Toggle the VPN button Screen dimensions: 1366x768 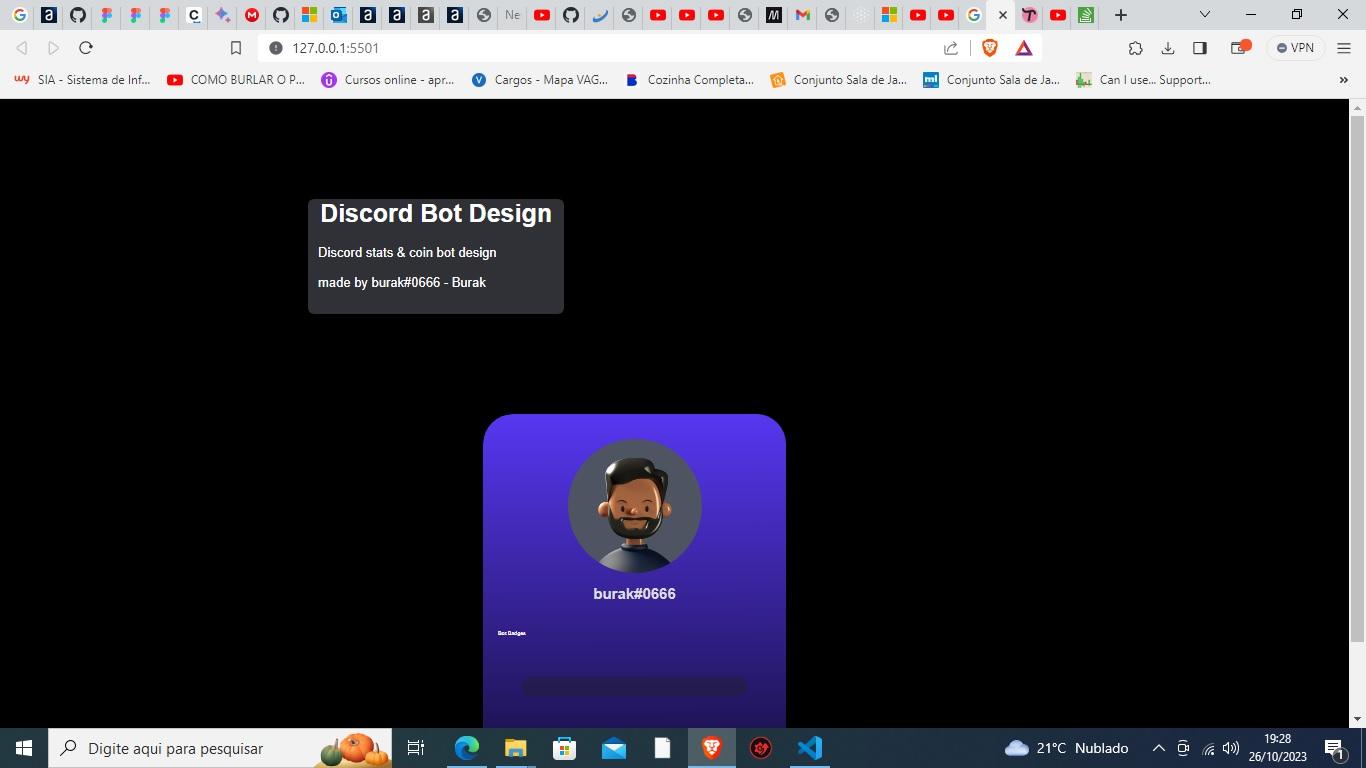pos(1295,48)
